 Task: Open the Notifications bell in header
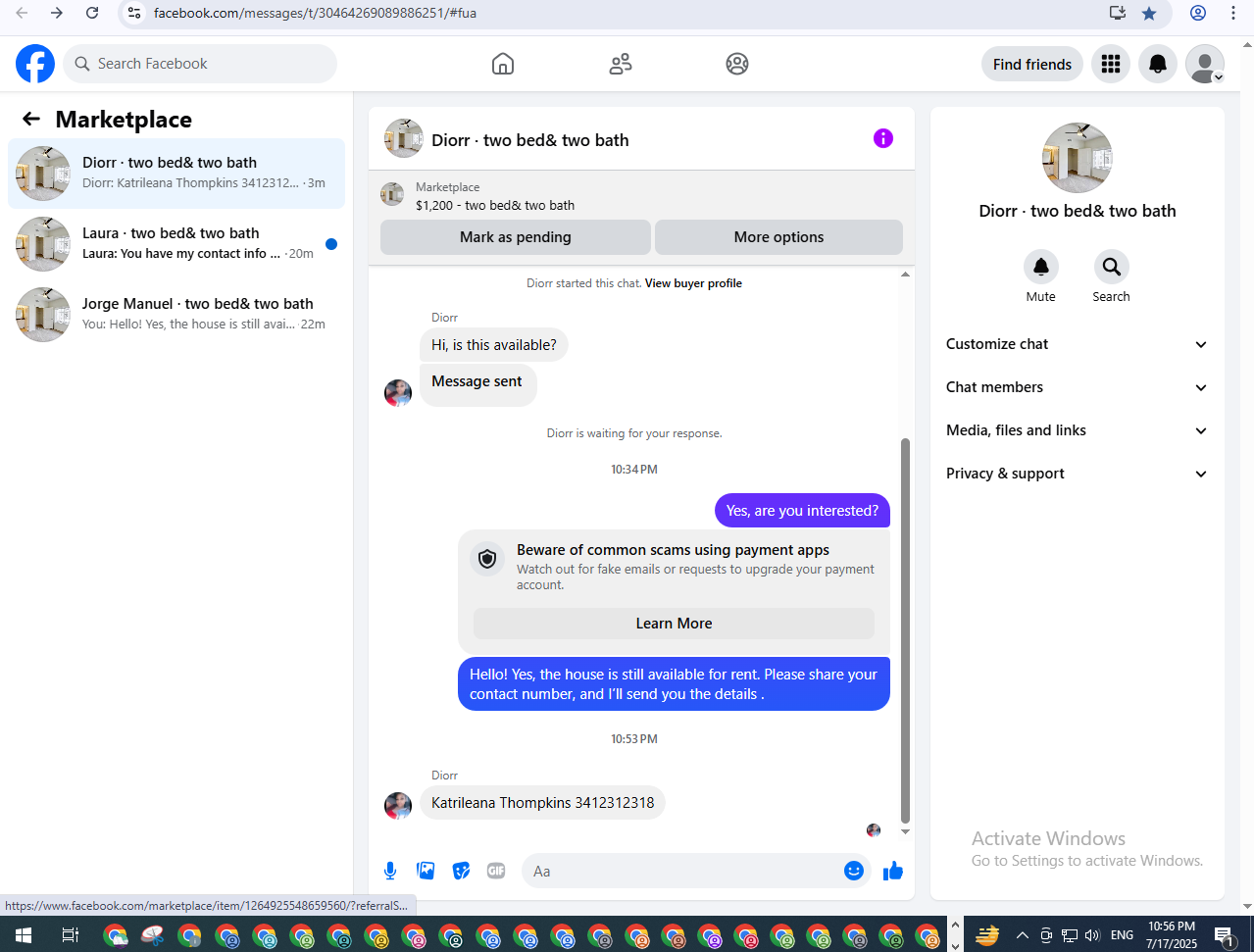tap(1158, 64)
